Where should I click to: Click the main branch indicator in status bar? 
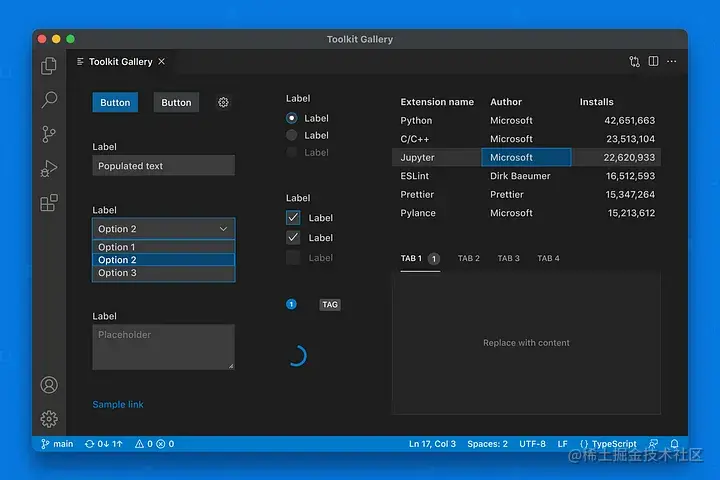pos(57,444)
